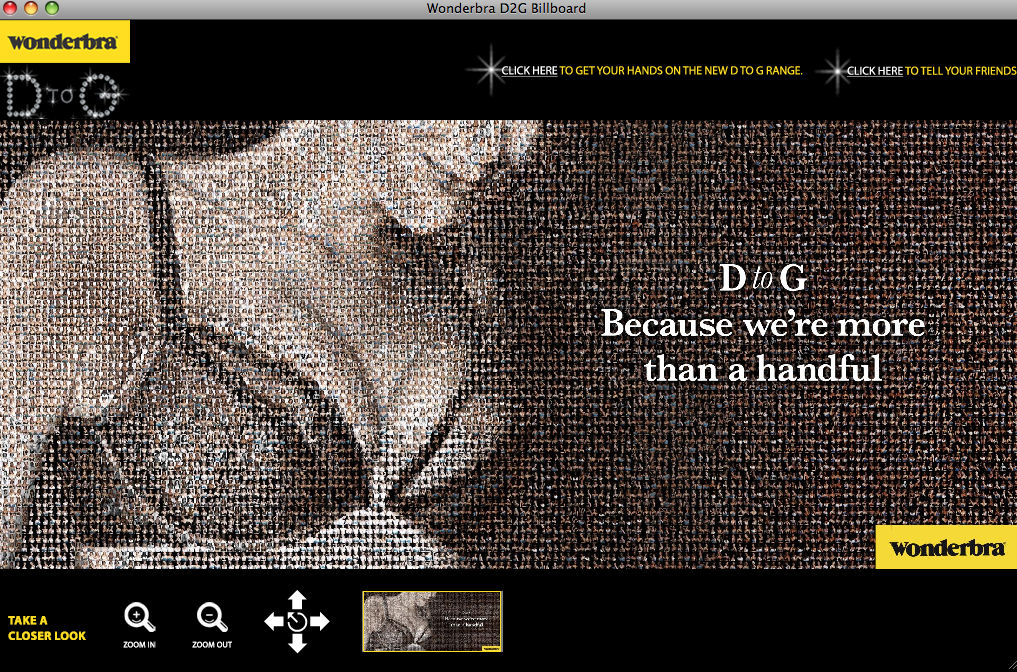Reset the view with the center rotate icon
1017x672 pixels.
point(296,621)
